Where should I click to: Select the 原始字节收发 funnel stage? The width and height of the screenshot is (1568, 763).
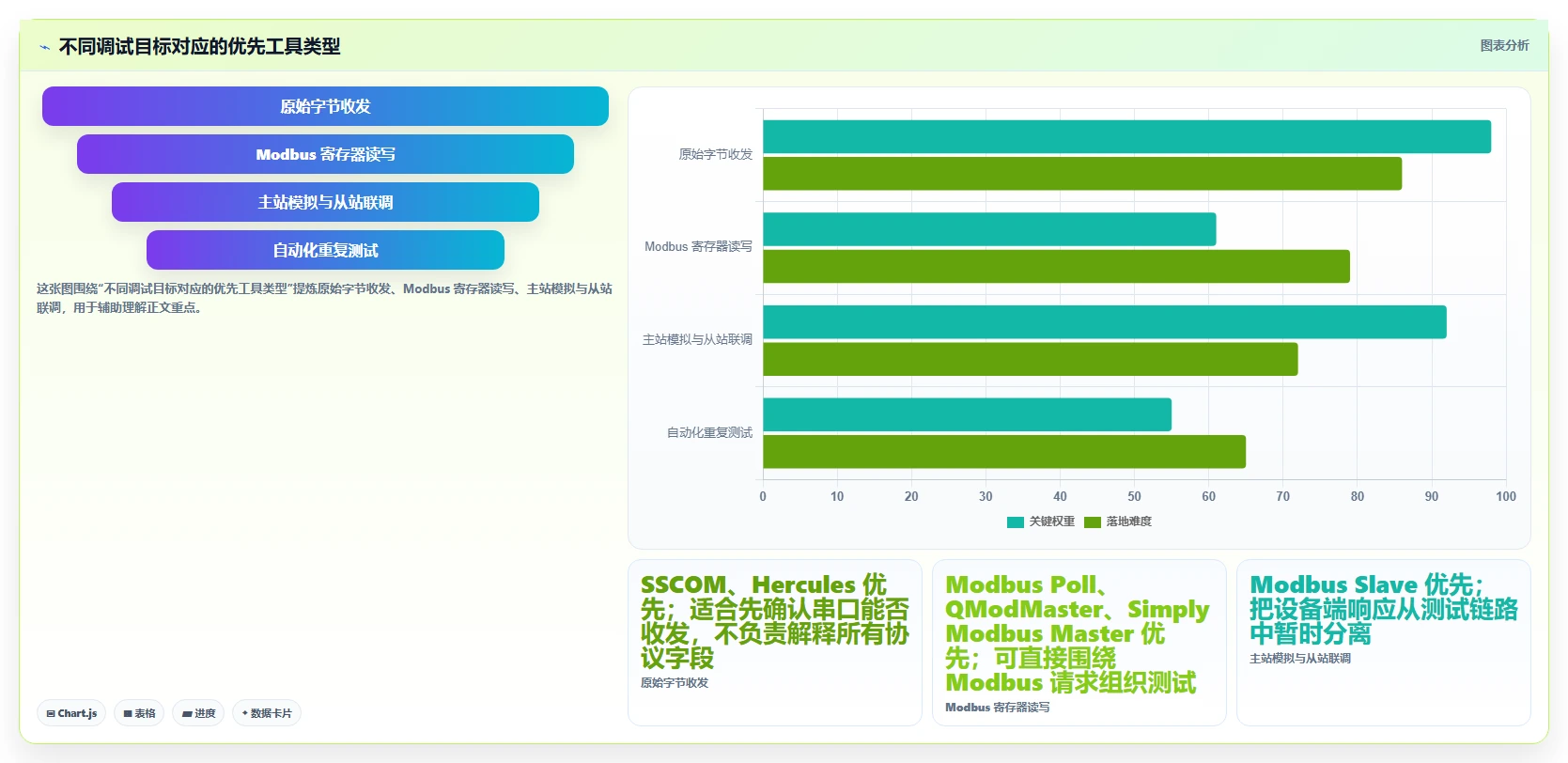[325, 106]
